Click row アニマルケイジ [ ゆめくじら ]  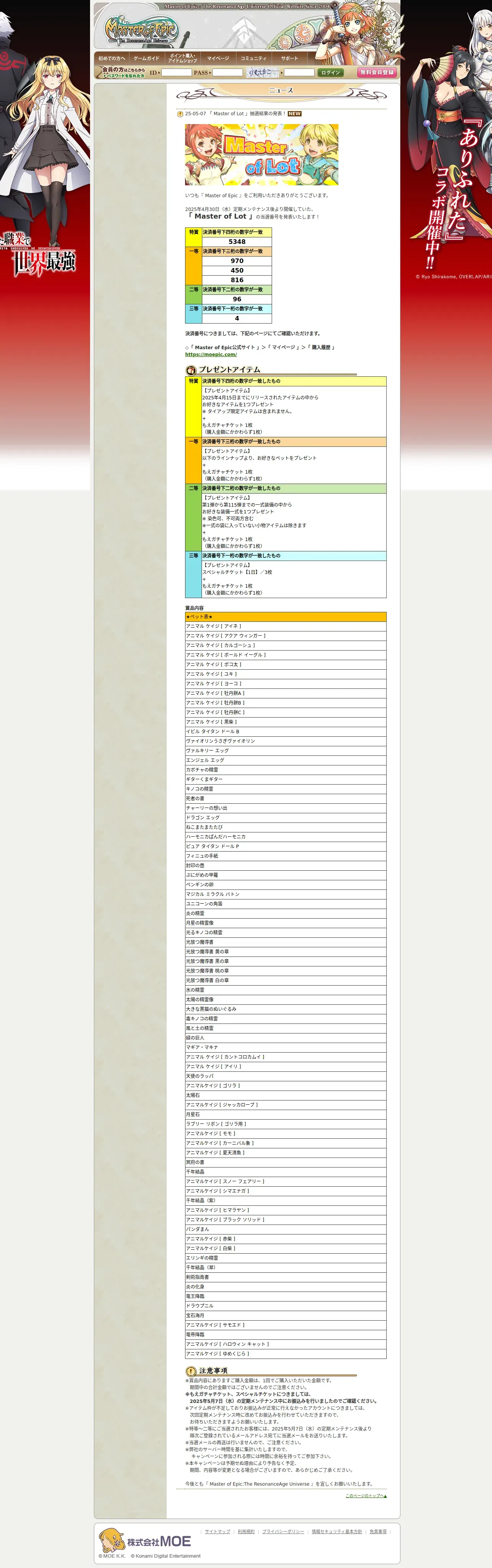click(285, 1354)
